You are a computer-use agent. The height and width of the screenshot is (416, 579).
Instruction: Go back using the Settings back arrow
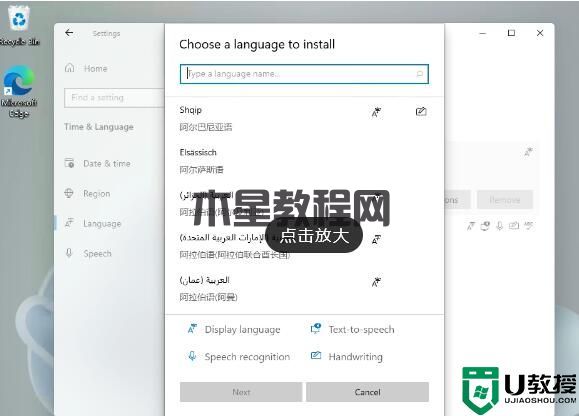[x=69, y=33]
